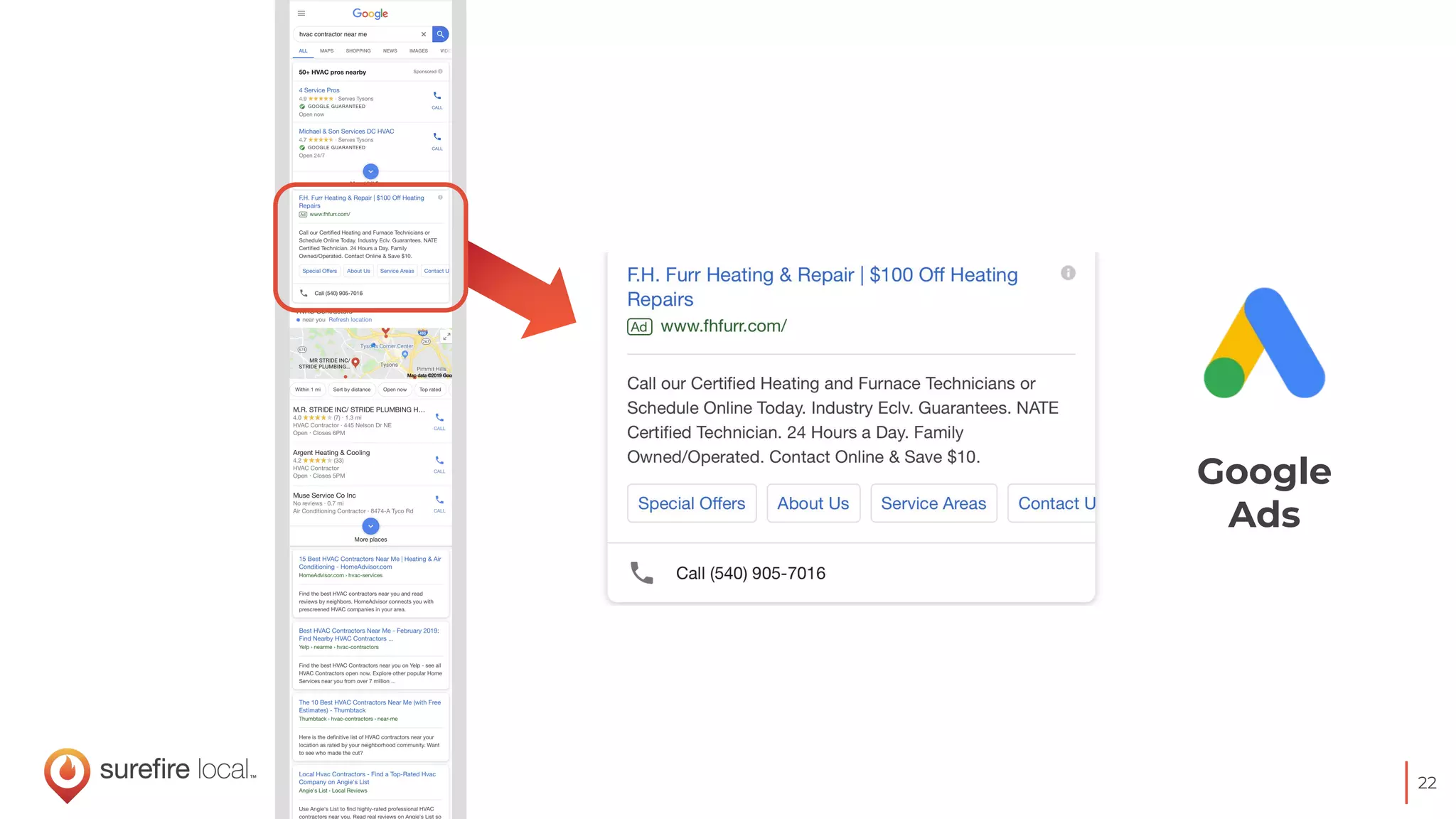This screenshot has height=819, width=1456.
Task: Select the 'Open now' filter chip
Action: (395, 390)
